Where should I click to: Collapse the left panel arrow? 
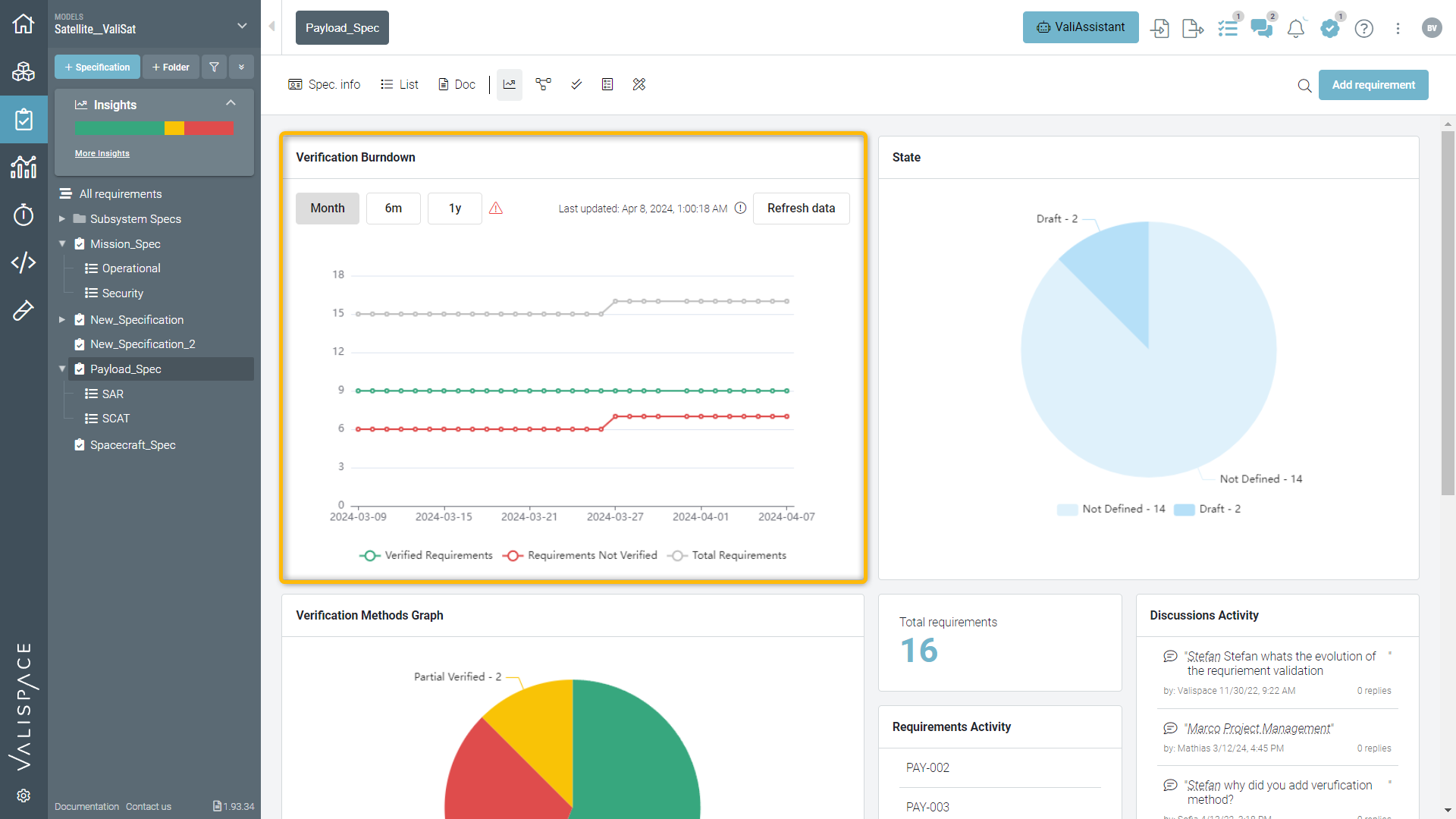(271, 27)
